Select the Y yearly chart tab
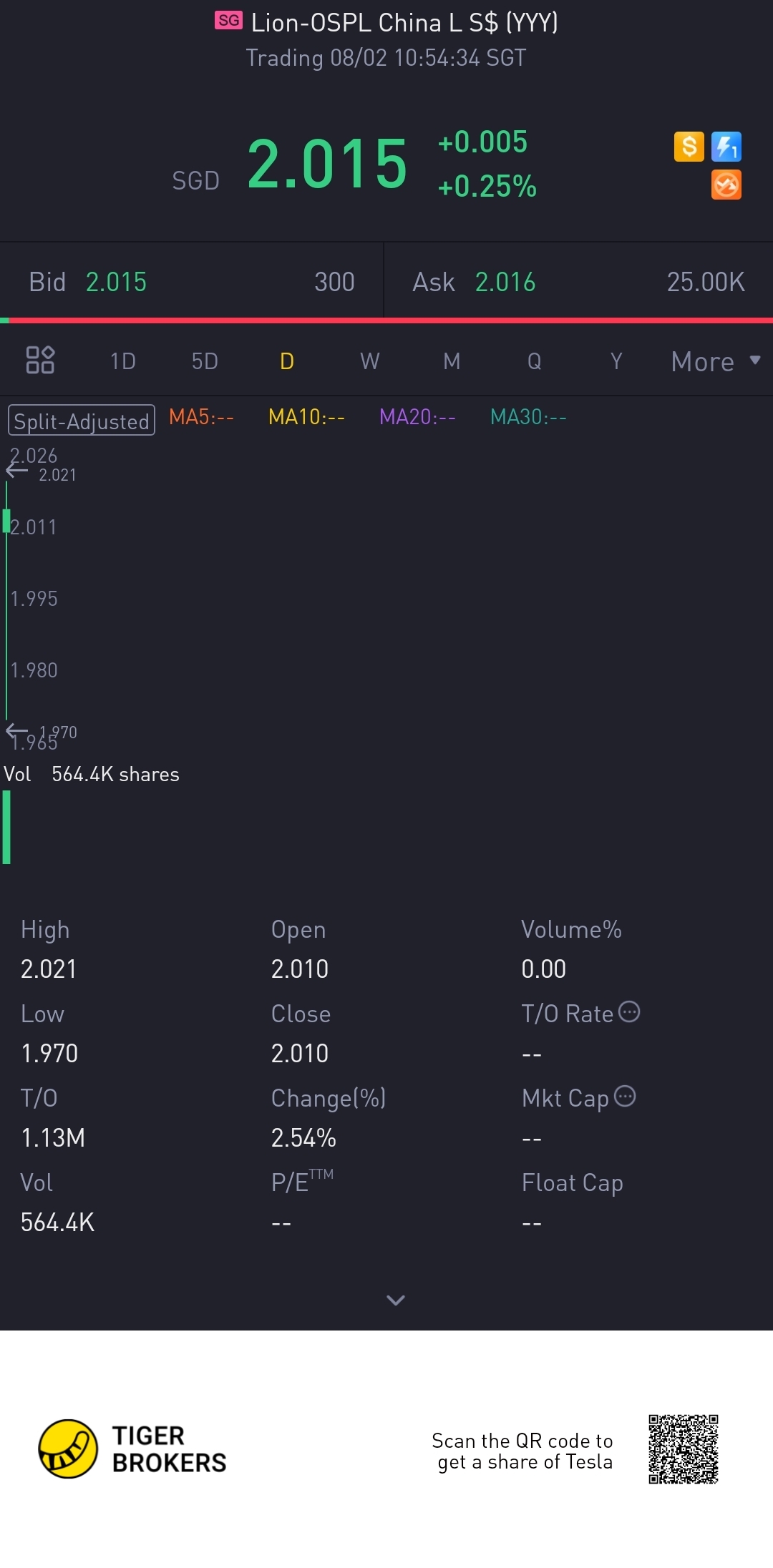The image size is (773, 1568). tap(616, 361)
